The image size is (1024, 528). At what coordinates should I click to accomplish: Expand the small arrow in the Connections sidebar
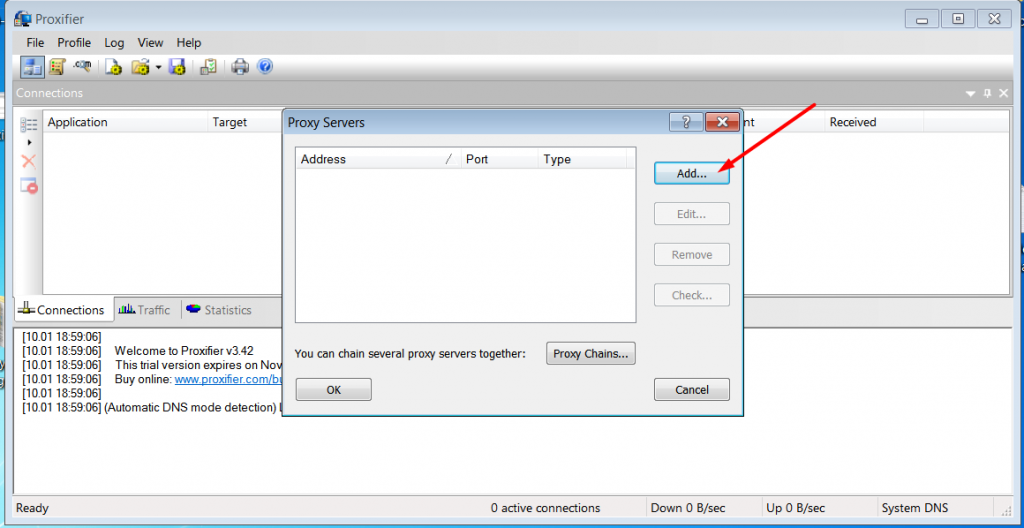(x=29, y=142)
